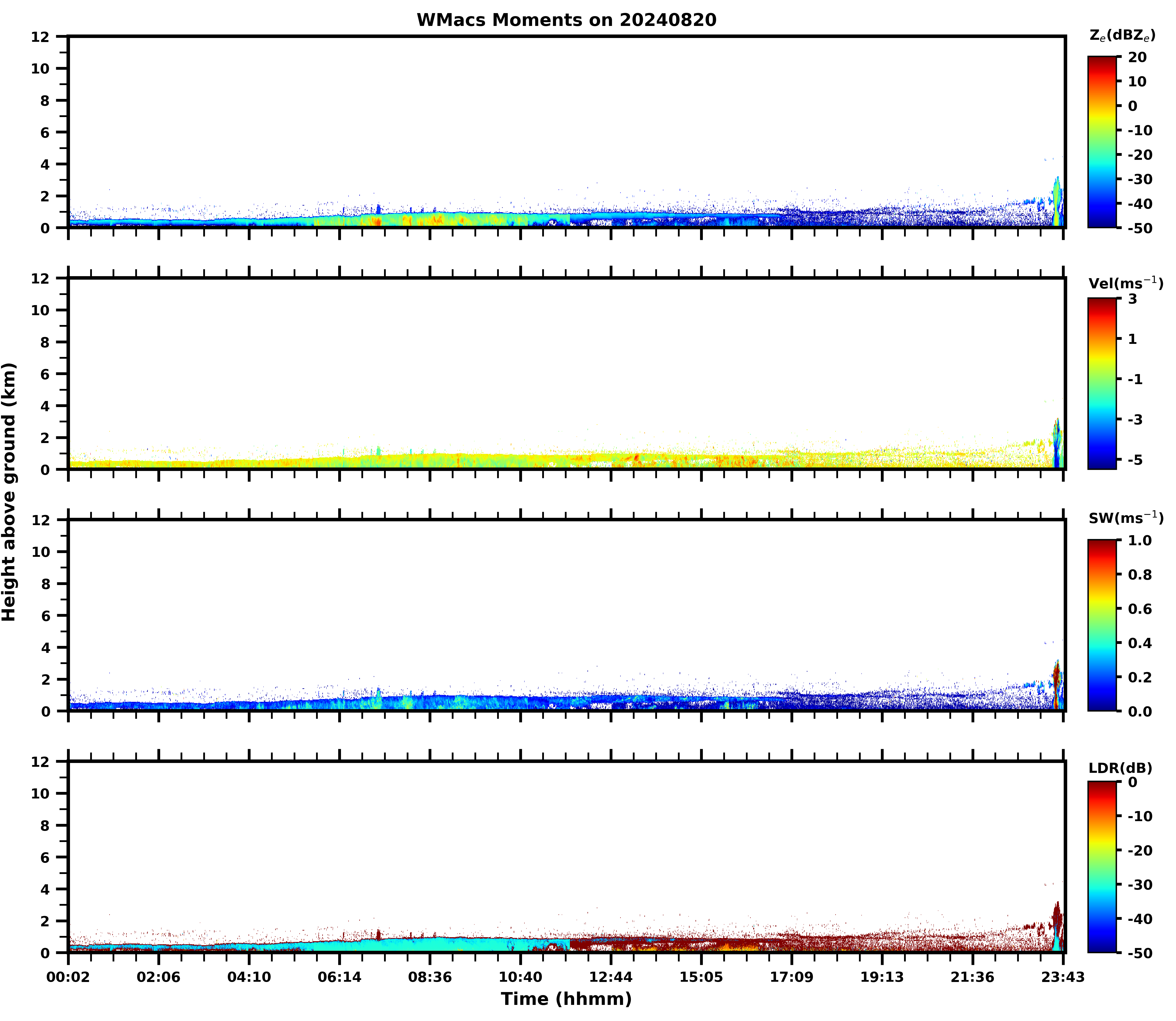Click the 23:43 time tick label
The image size is (1176, 1021).
click(1063, 978)
